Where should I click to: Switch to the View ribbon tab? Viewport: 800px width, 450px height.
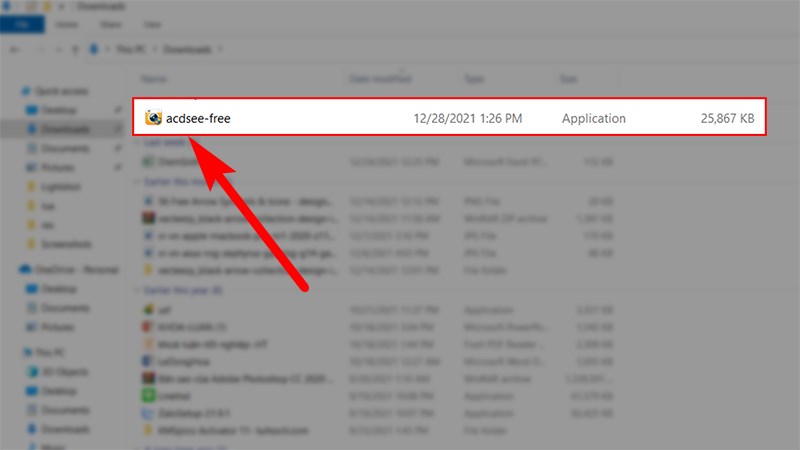click(152, 24)
